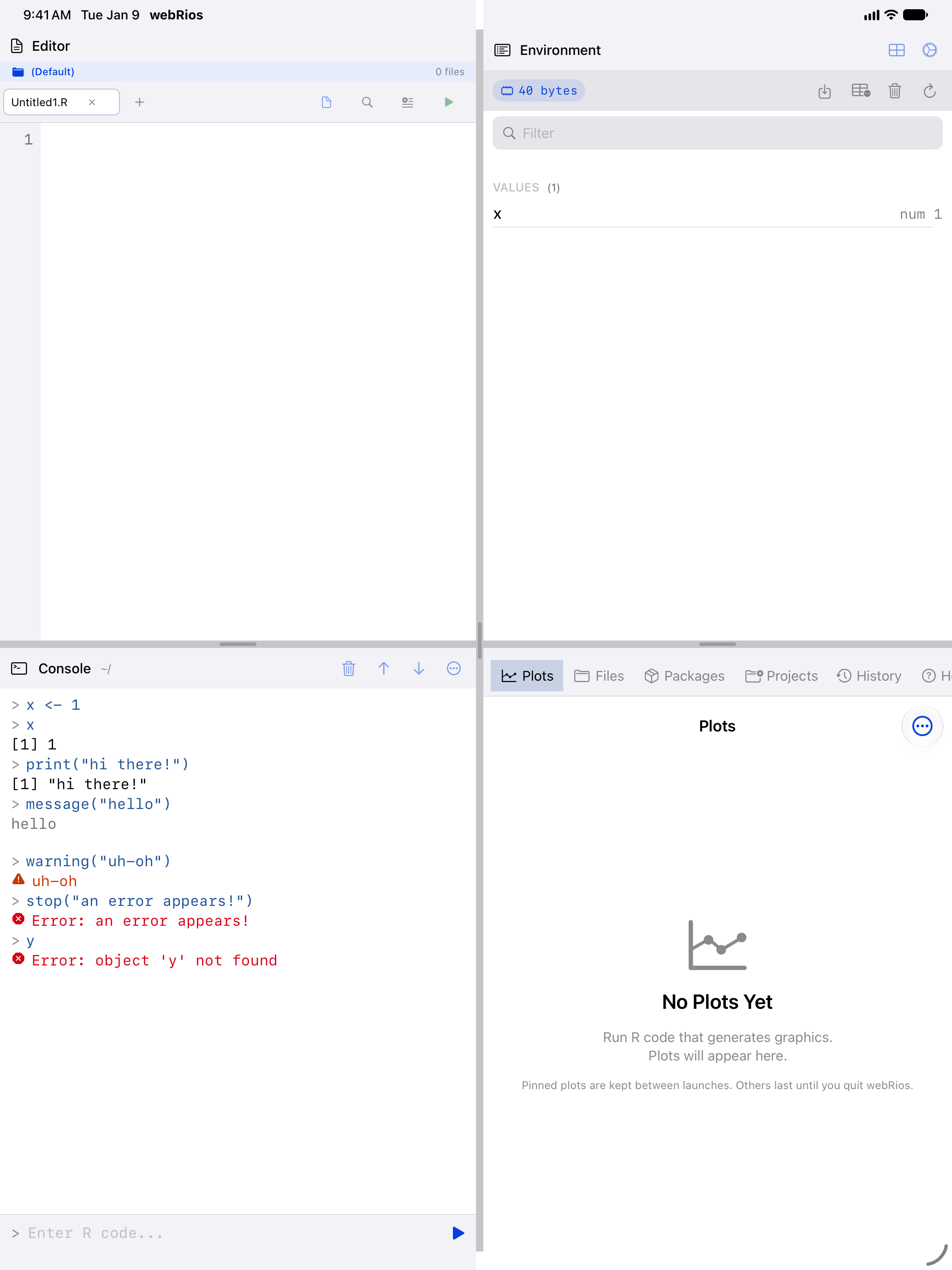952x1270 pixels.
Task: Open the data table viewer icon
Action: coord(861,91)
